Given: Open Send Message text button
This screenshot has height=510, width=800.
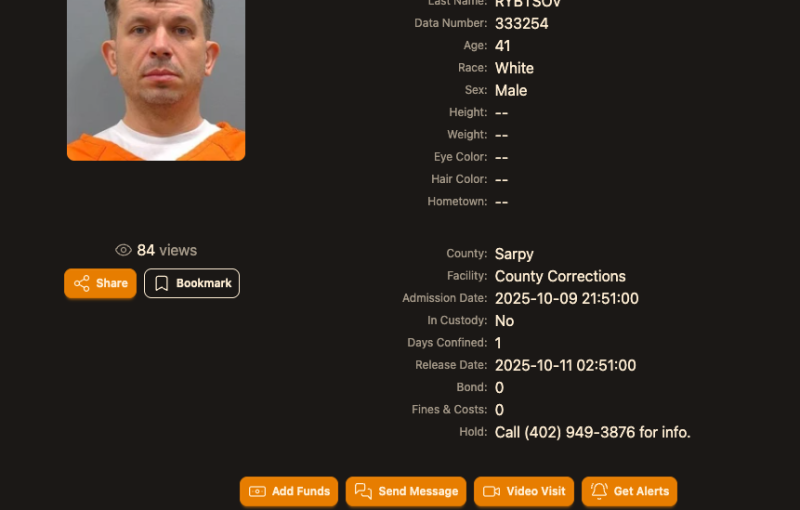Looking at the screenshot, I should point(418,491).
